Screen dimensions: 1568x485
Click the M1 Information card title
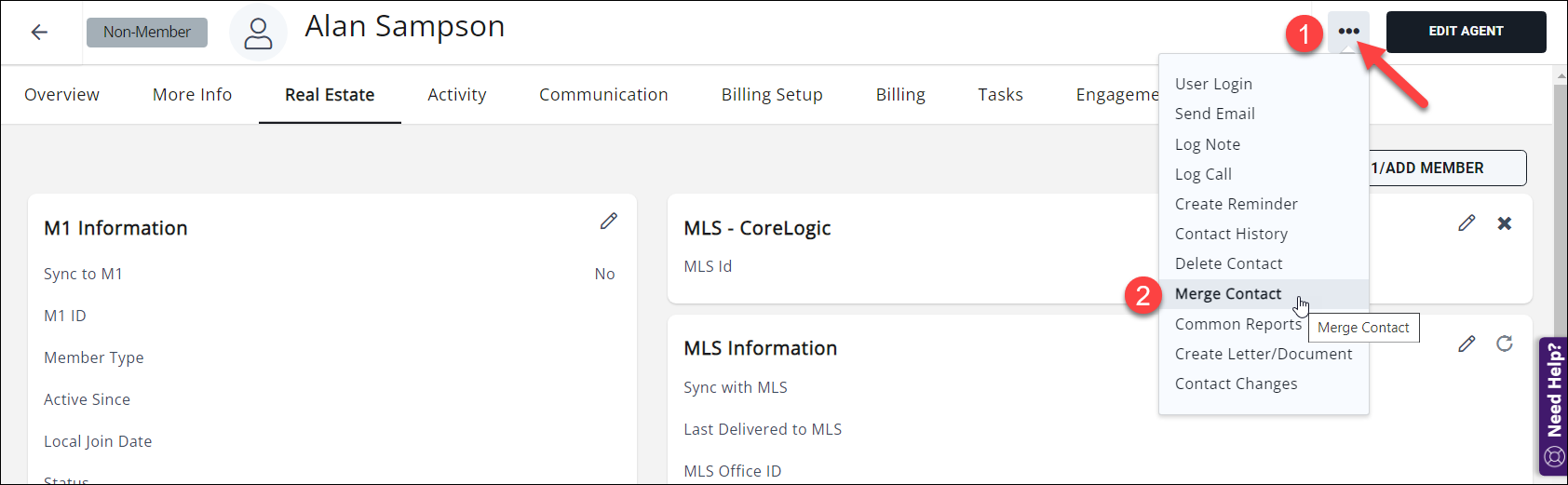coord(115,228)
